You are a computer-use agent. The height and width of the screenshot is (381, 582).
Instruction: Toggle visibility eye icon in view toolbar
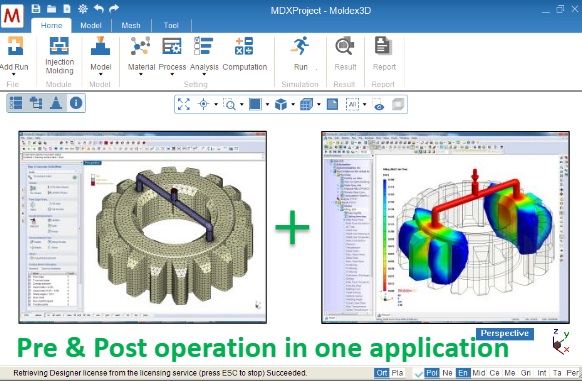coord(378,105)
